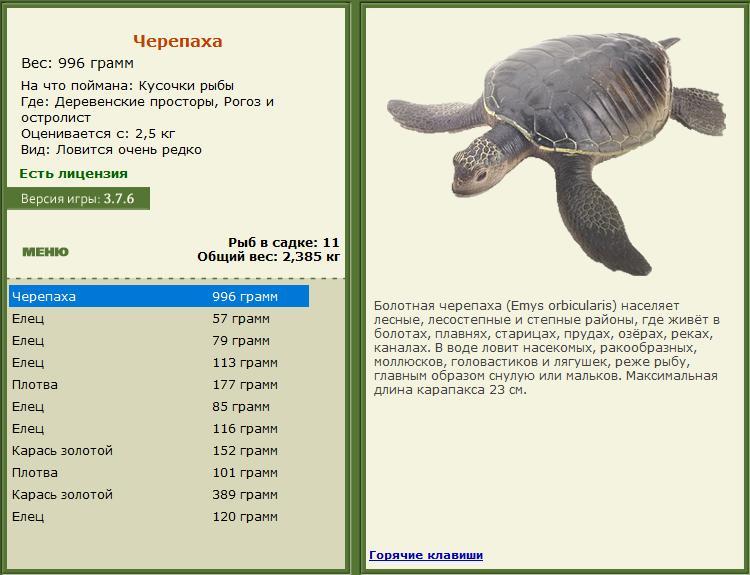This screenshot has width=750, height=575.
Task: Click the На что поймана: Кусочки рыбы line
Action: pyautogui.click(x=127, y=86)
